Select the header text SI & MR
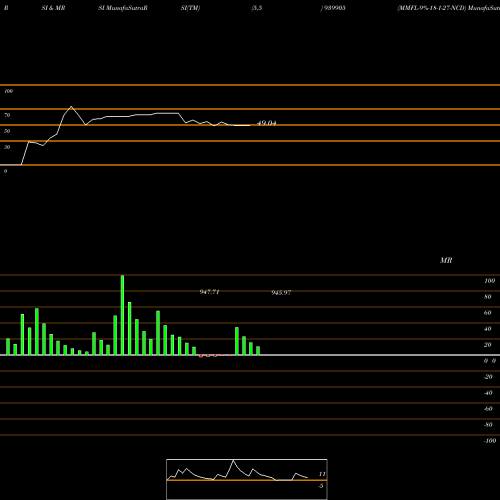Image resolution: width=500 pixels, height=500 pixels. coord(53,8)
